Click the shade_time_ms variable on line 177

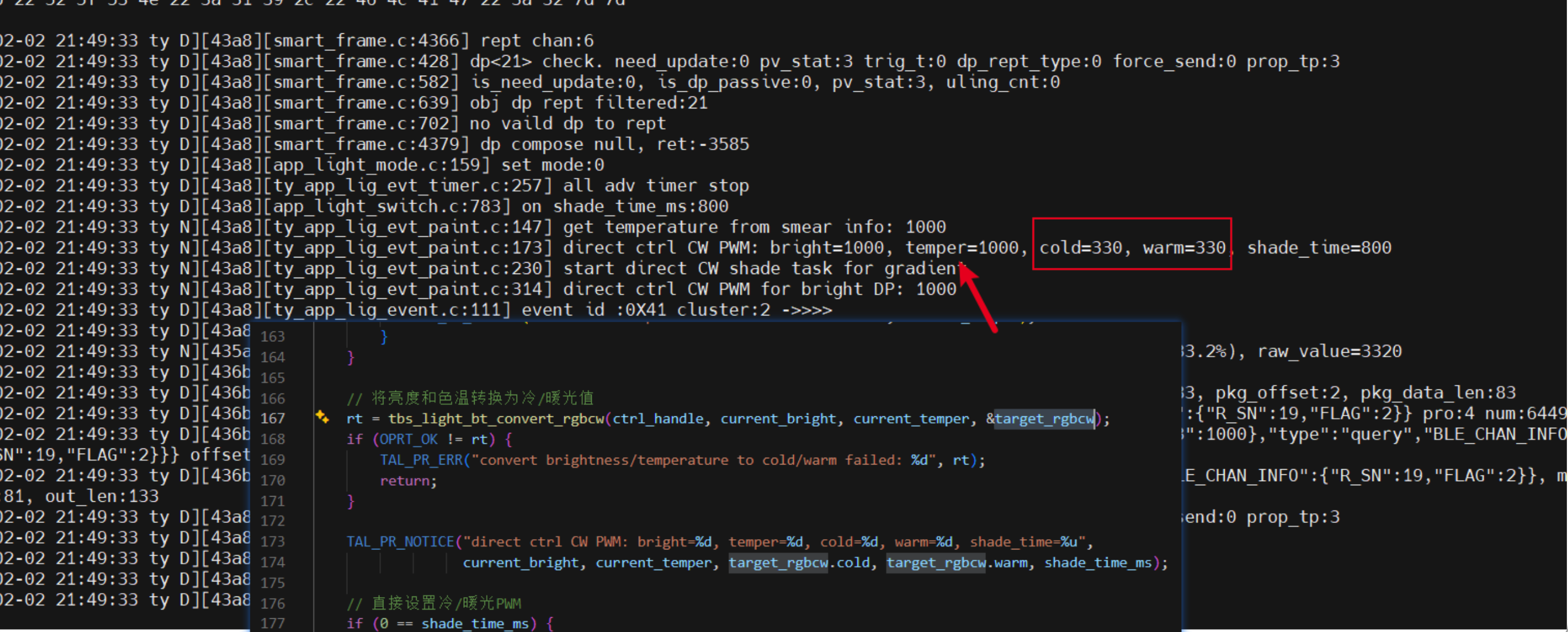475,623
